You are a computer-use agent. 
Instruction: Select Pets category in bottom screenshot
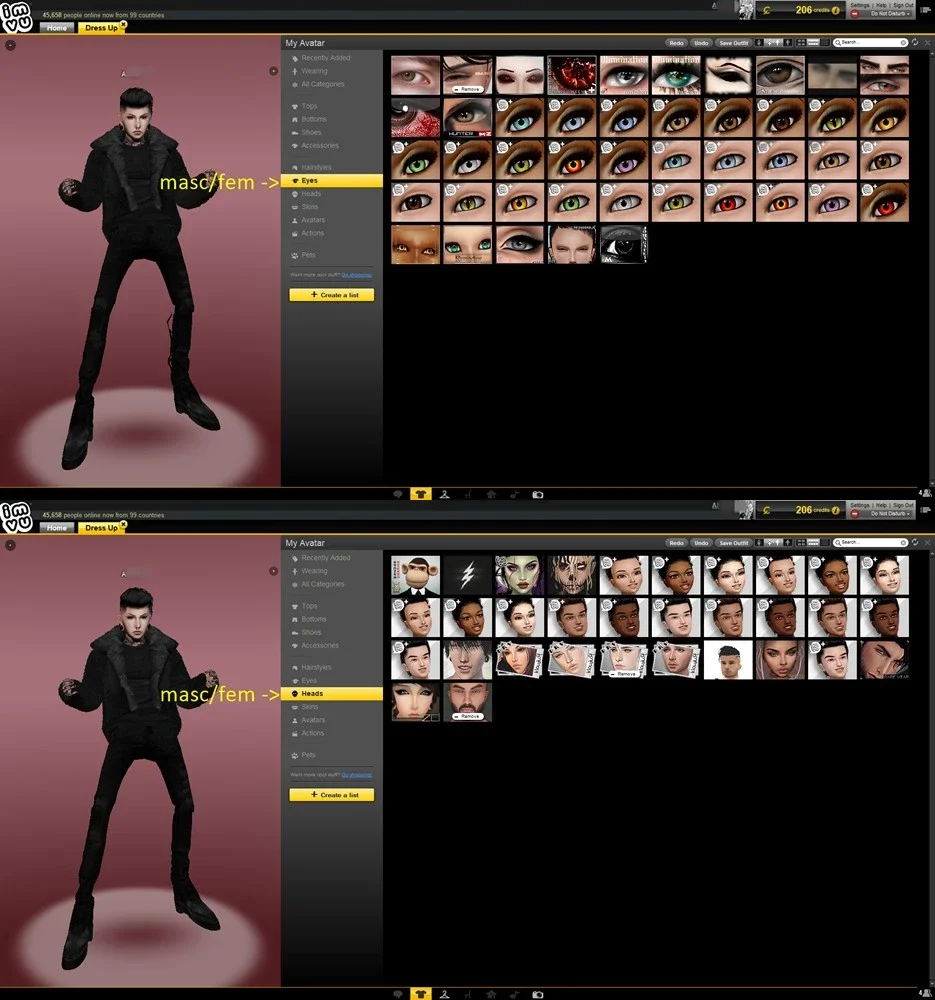tap(308, 755)
